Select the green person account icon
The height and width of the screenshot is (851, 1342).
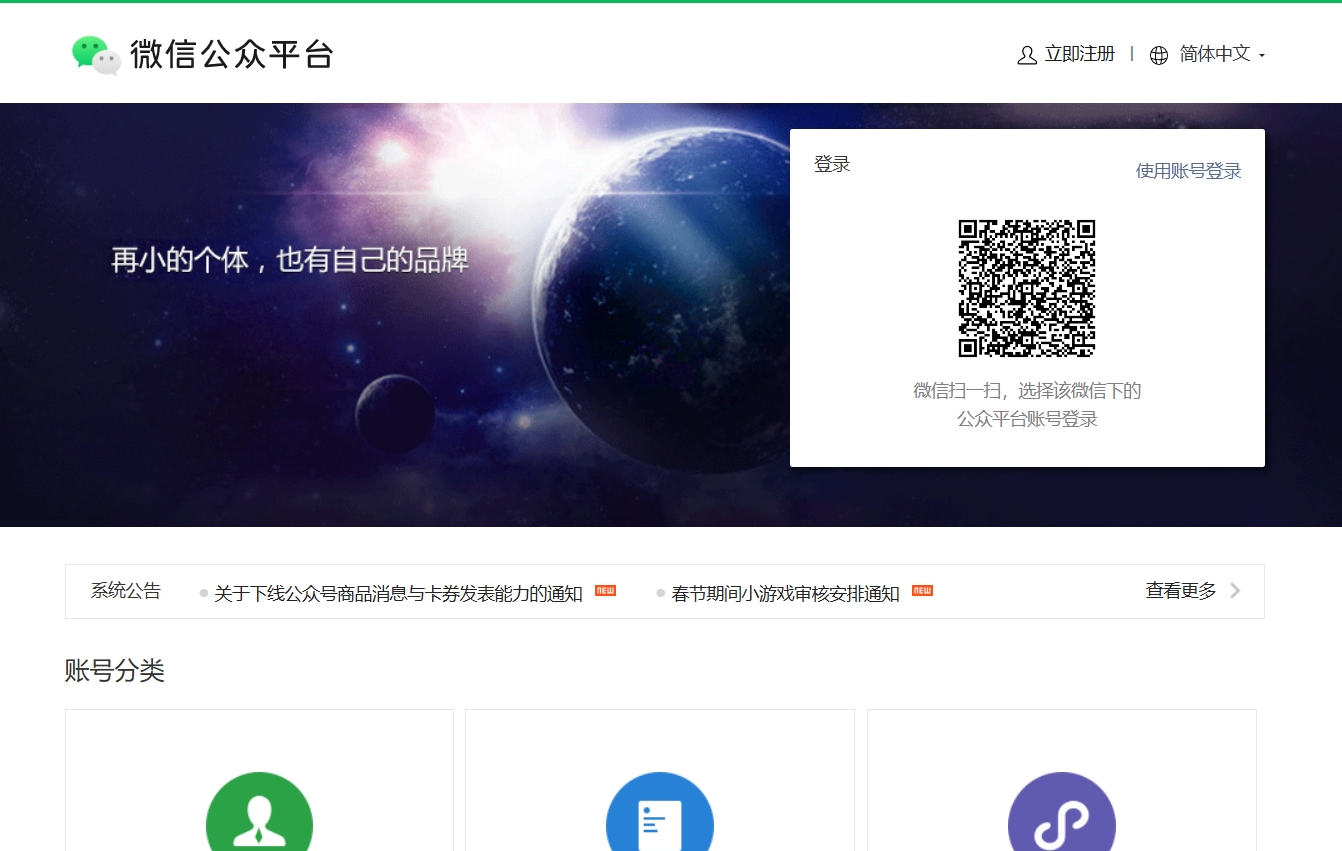259,812
